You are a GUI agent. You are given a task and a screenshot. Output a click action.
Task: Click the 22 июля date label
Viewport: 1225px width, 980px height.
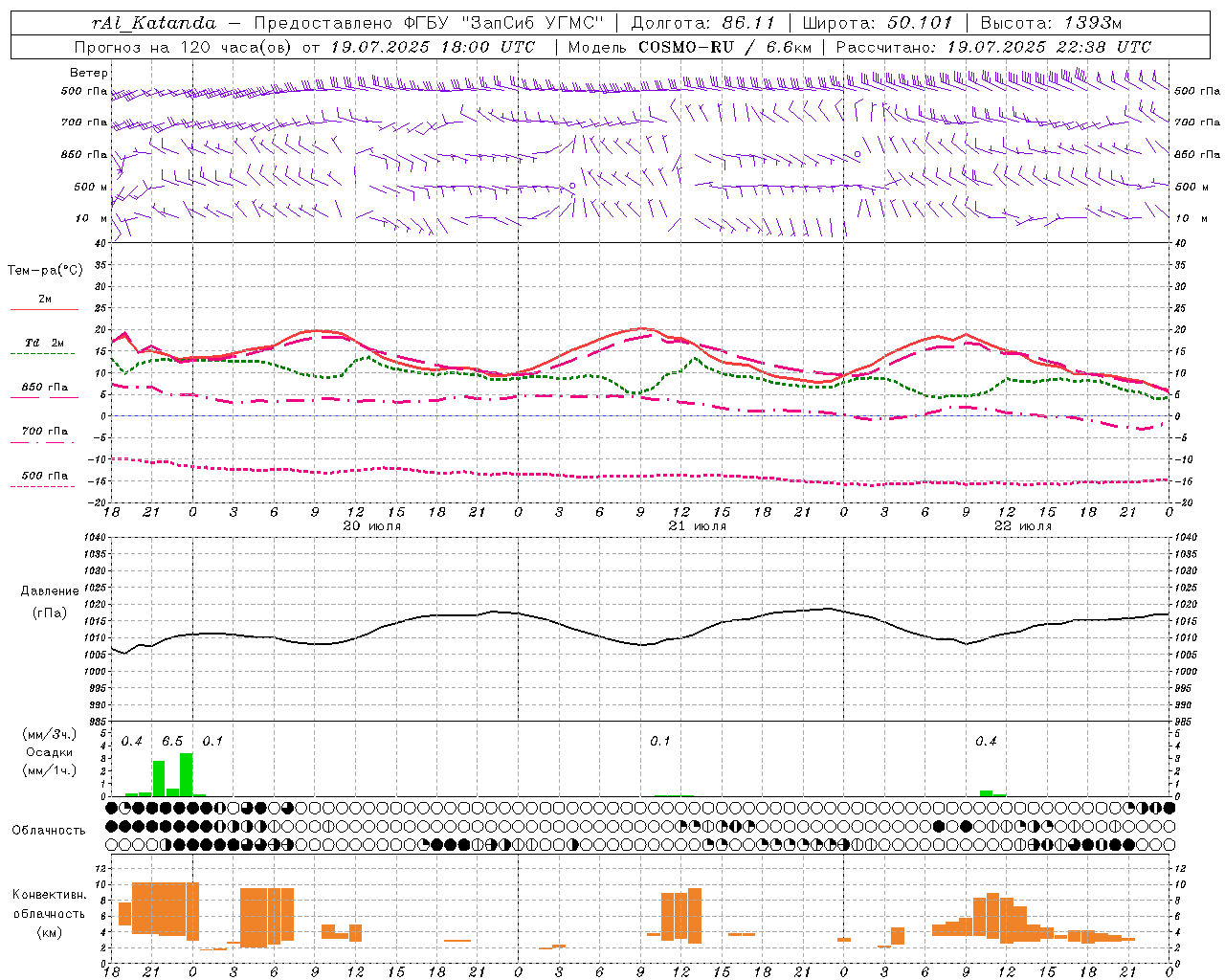1023,525
